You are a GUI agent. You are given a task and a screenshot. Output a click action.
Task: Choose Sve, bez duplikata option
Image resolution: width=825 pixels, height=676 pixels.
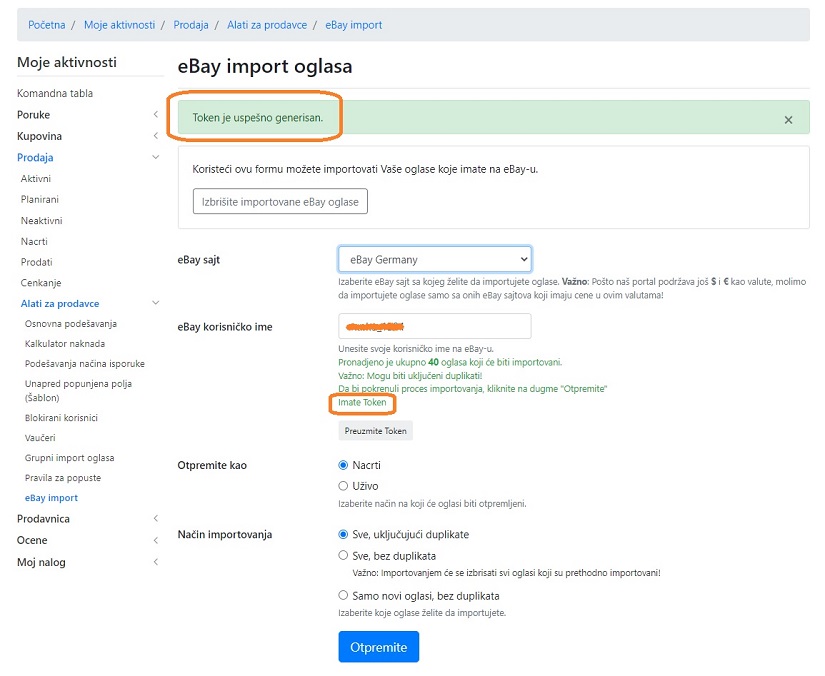(x=343, y=555)
